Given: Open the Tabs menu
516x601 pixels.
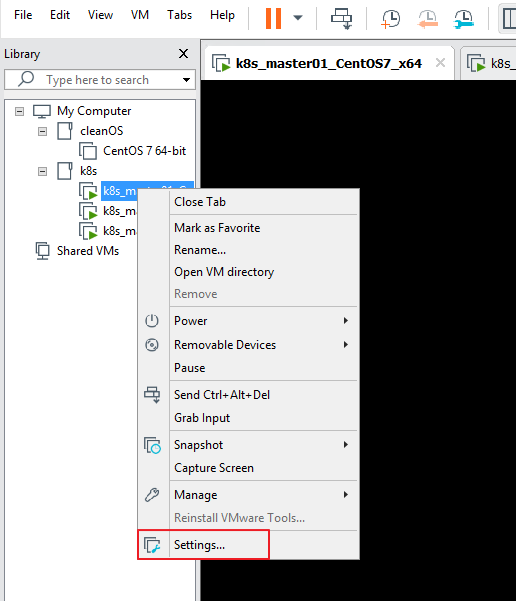Looking at the screenshot, I should tap(179, 15).
